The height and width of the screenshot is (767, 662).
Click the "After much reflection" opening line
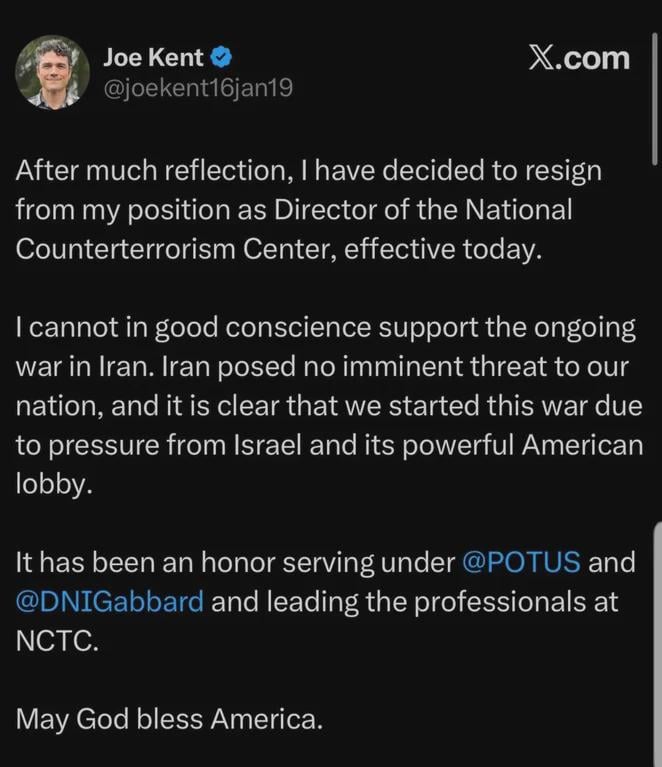[x=142, y=171]
